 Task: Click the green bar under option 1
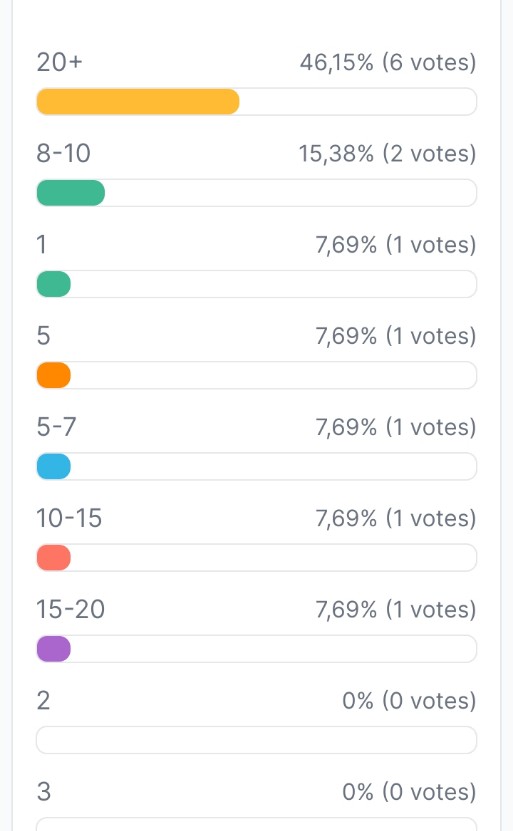[54, 284]
